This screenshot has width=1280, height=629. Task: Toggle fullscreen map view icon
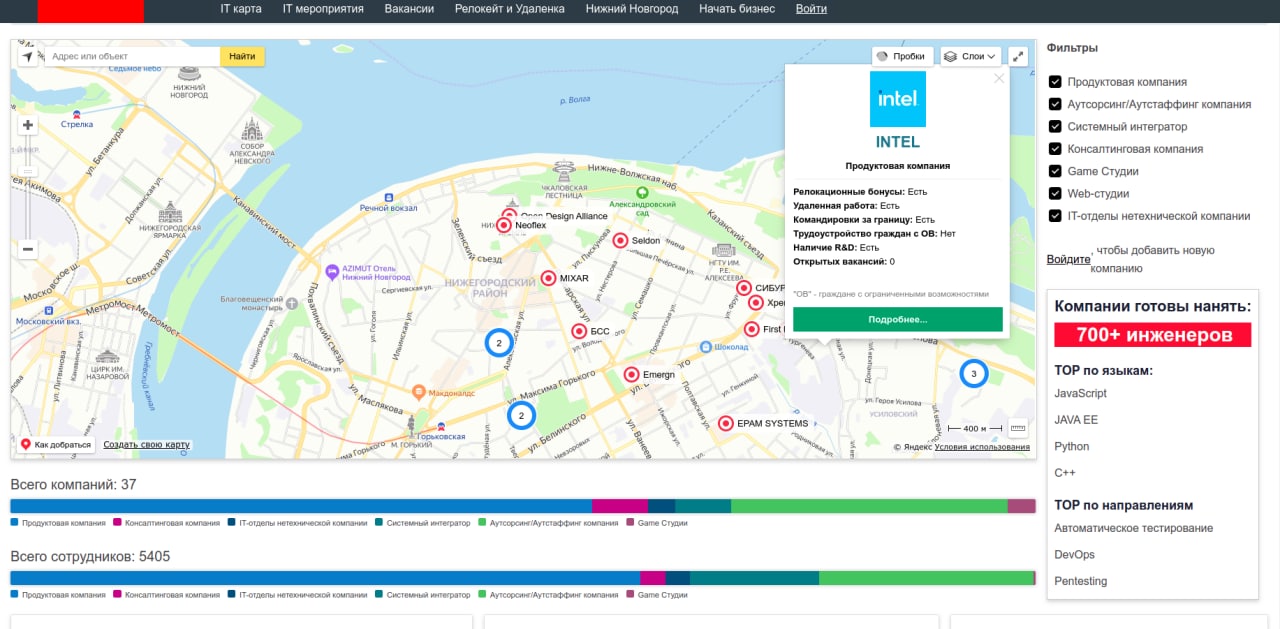pos(1018,57)
